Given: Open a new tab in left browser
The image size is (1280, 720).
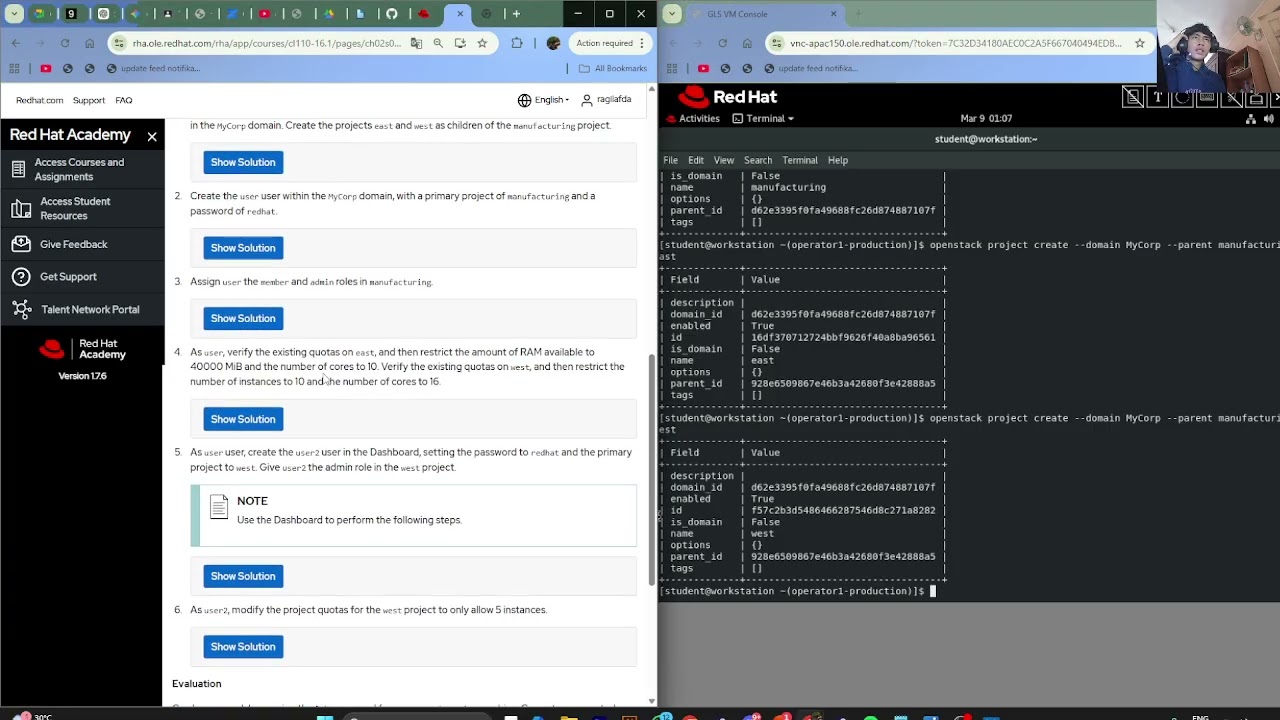Looking at the screenshot, I should (x=516, y=14).
